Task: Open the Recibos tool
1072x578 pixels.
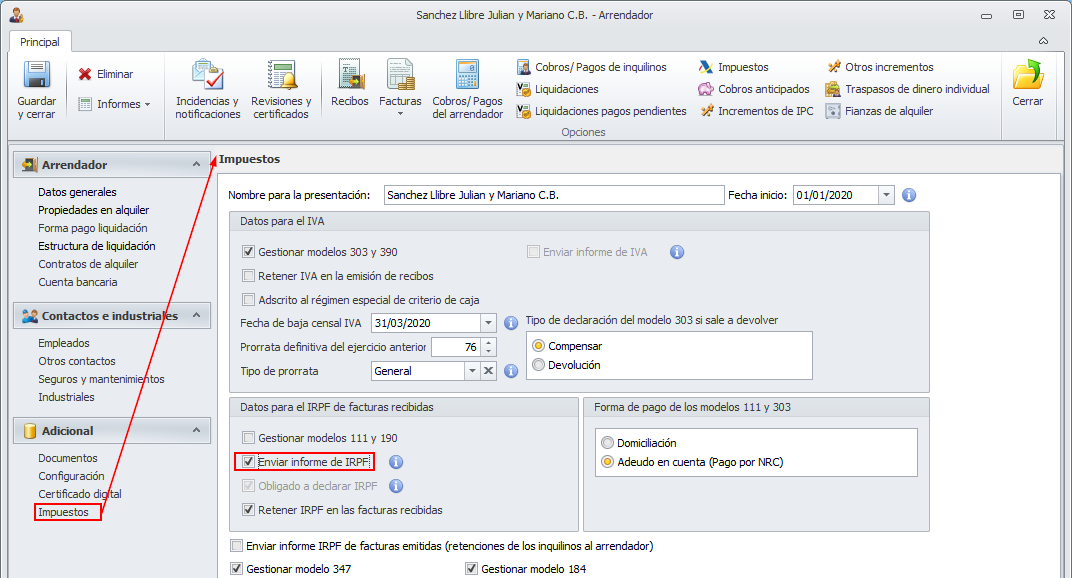Action: click(350, 83)
